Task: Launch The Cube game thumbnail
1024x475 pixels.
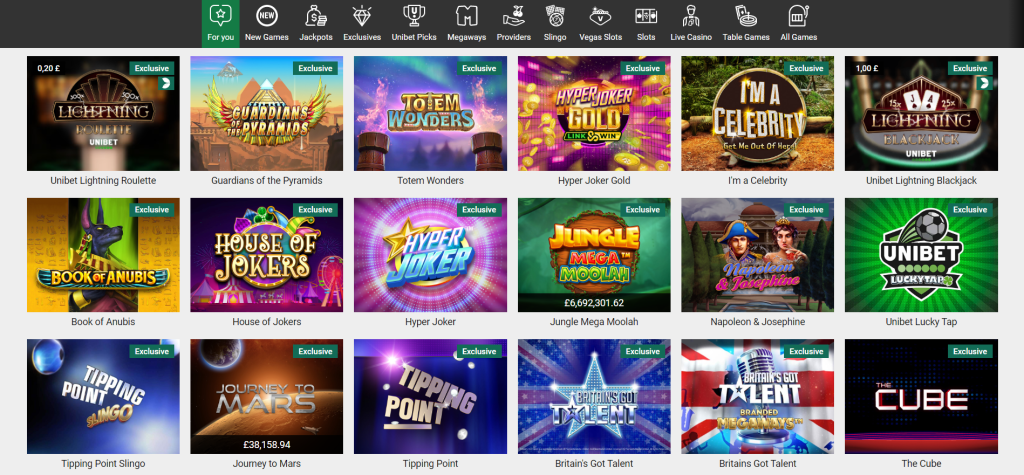Action: tap(921, 397)
